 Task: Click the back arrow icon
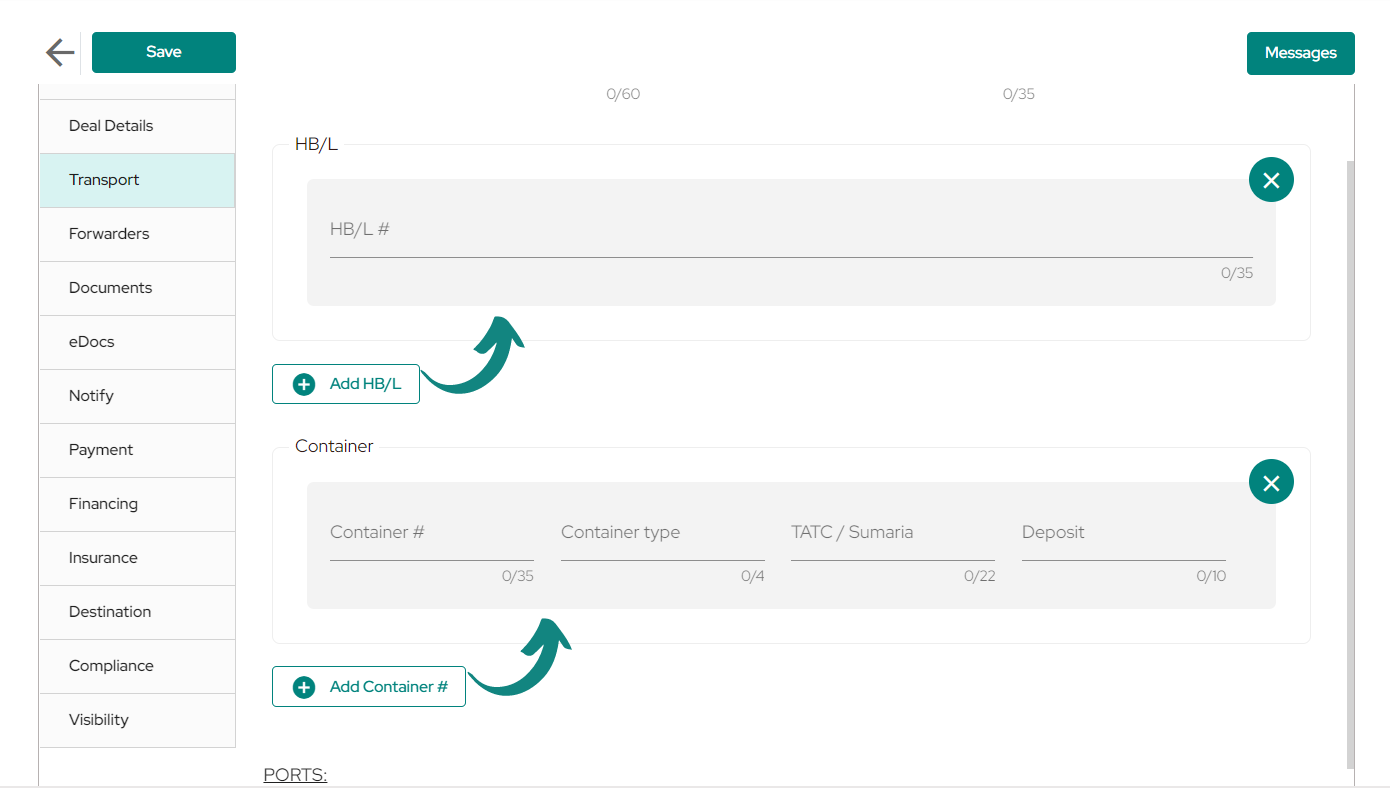tap(60, 52)
